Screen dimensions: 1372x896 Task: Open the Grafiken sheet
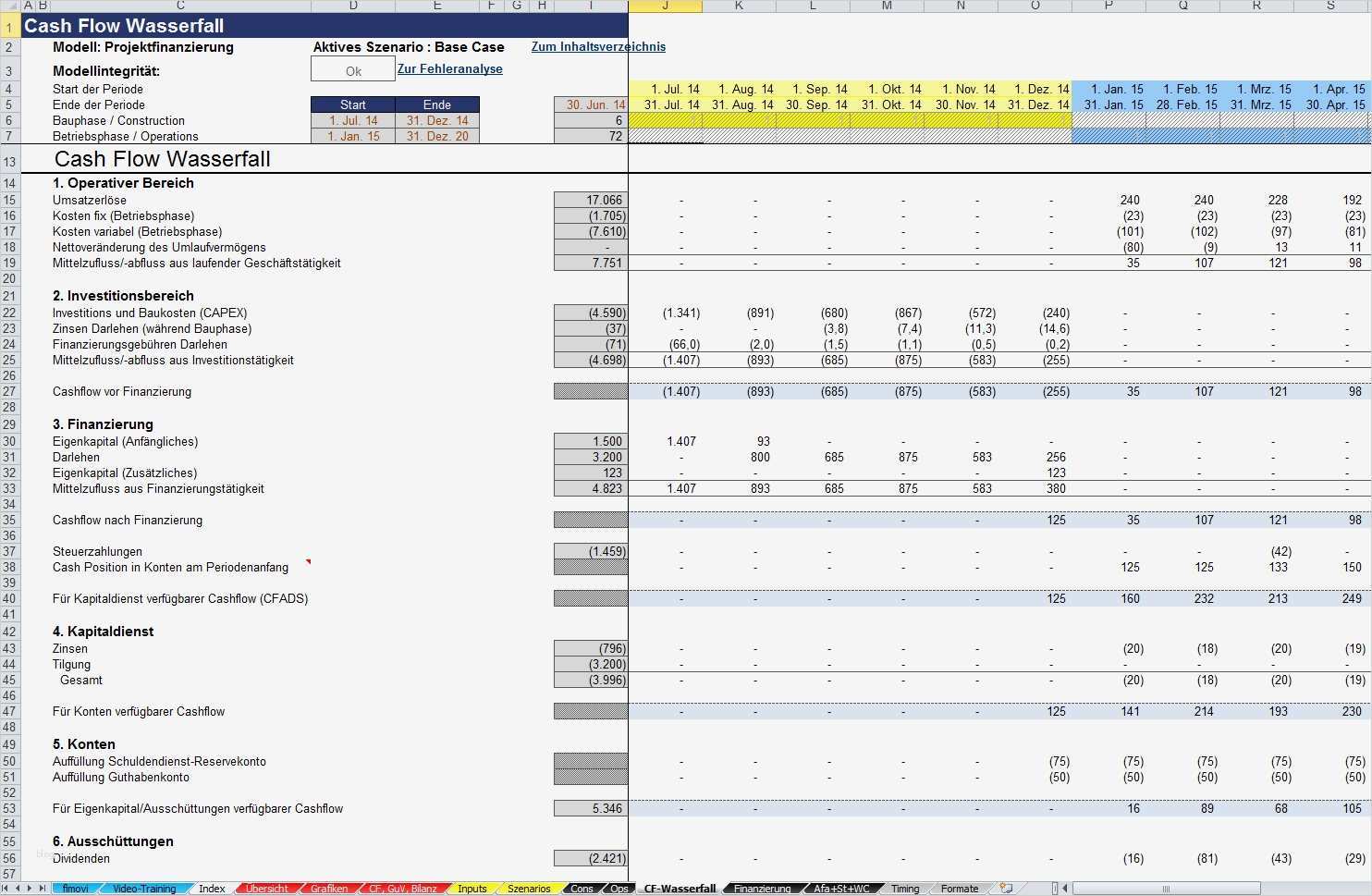328,888
